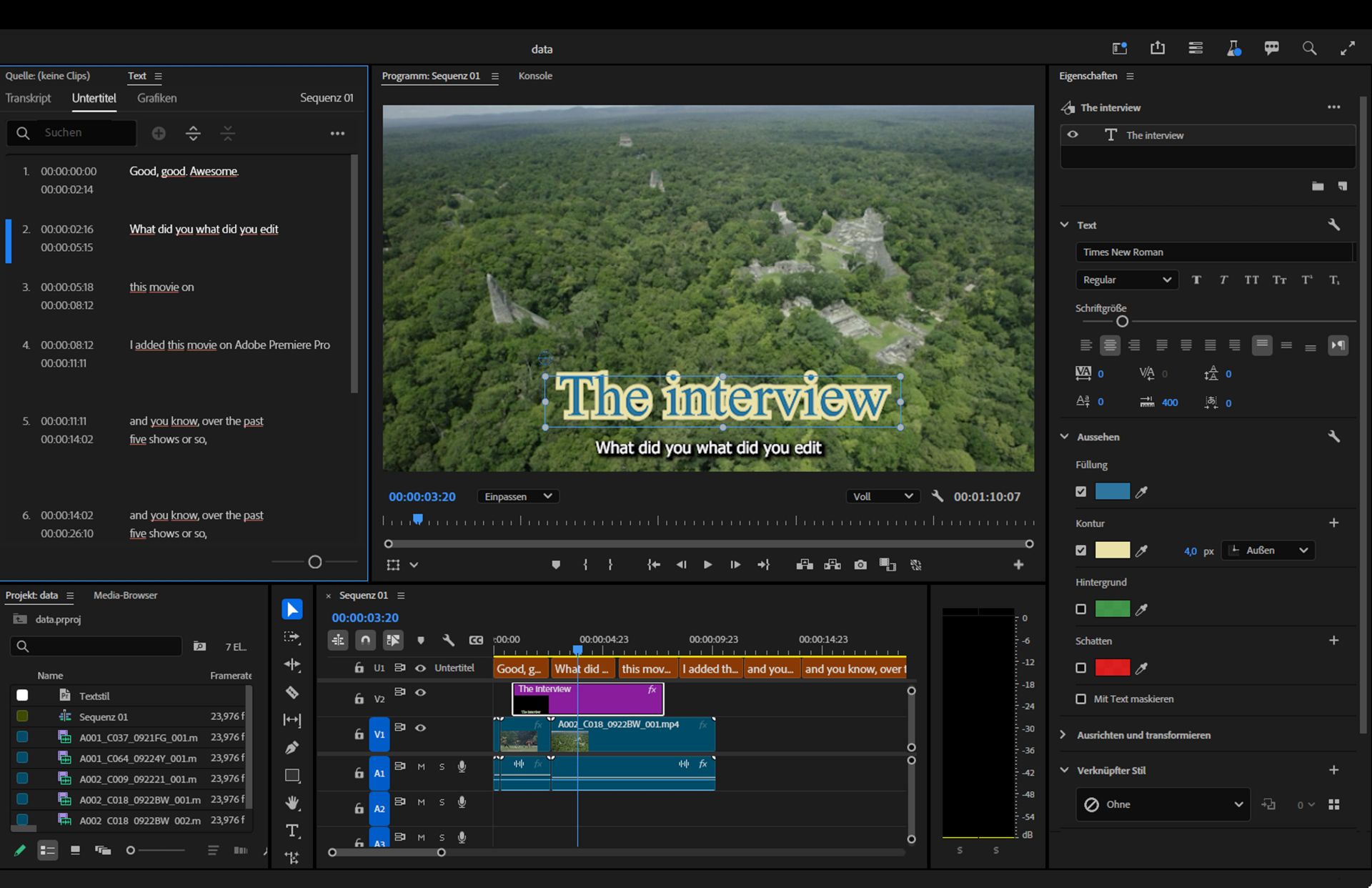Select the Hand tool
The image size is (1372, 888).
[292, 803]
